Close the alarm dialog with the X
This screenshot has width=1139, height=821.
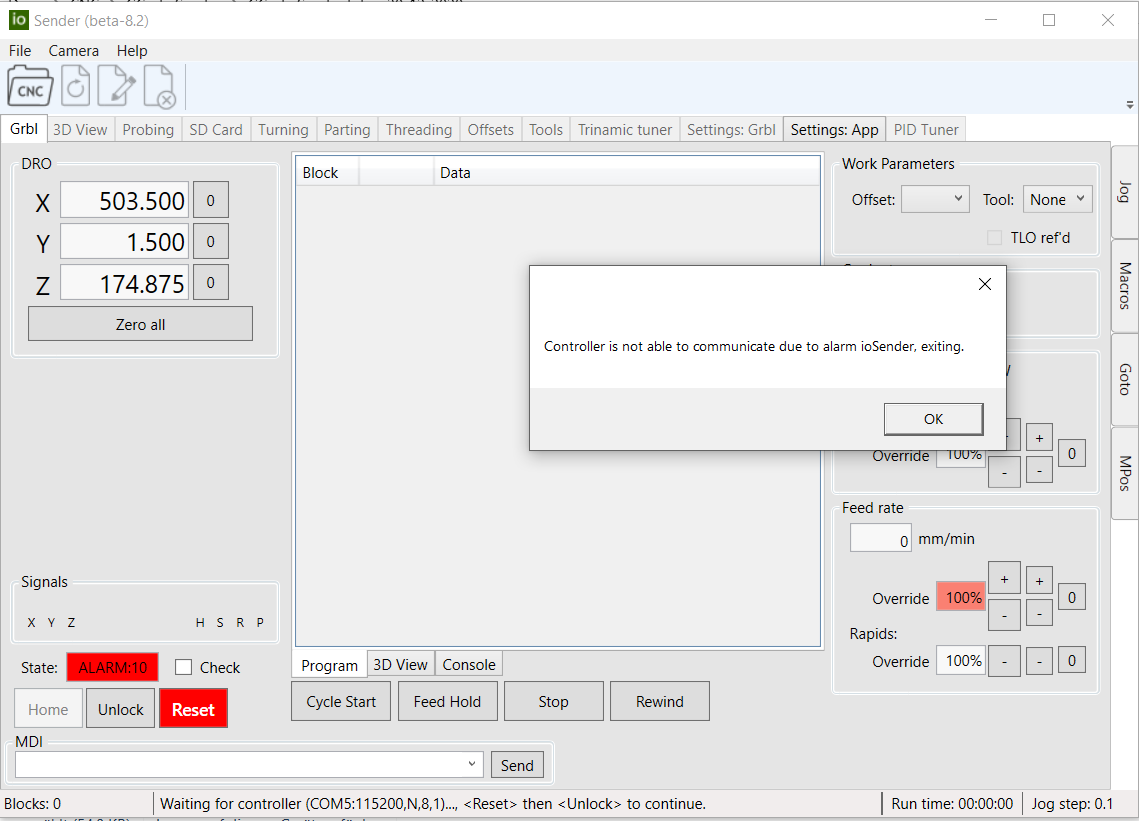[984, 285]
